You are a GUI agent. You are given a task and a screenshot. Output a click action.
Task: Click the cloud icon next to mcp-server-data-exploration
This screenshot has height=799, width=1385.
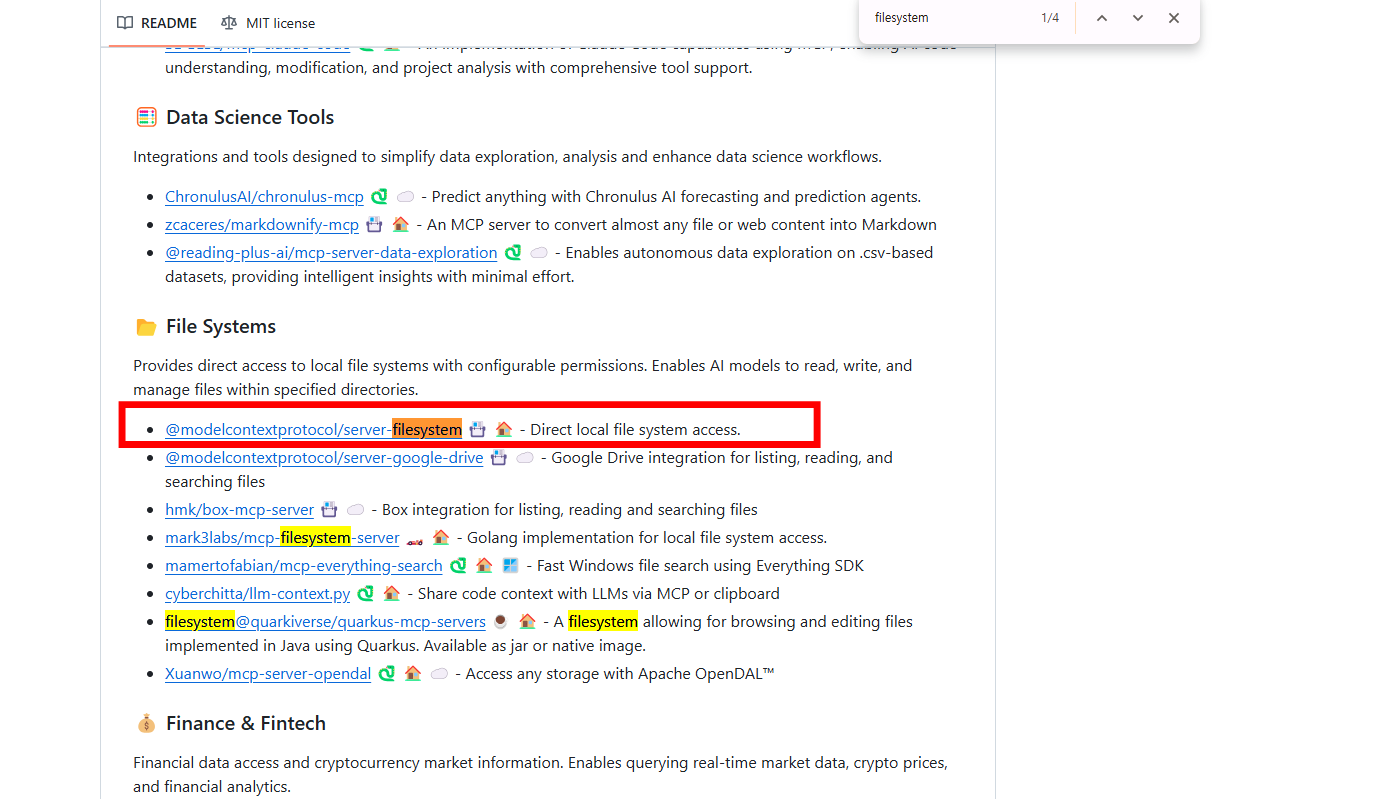(539, 253)
